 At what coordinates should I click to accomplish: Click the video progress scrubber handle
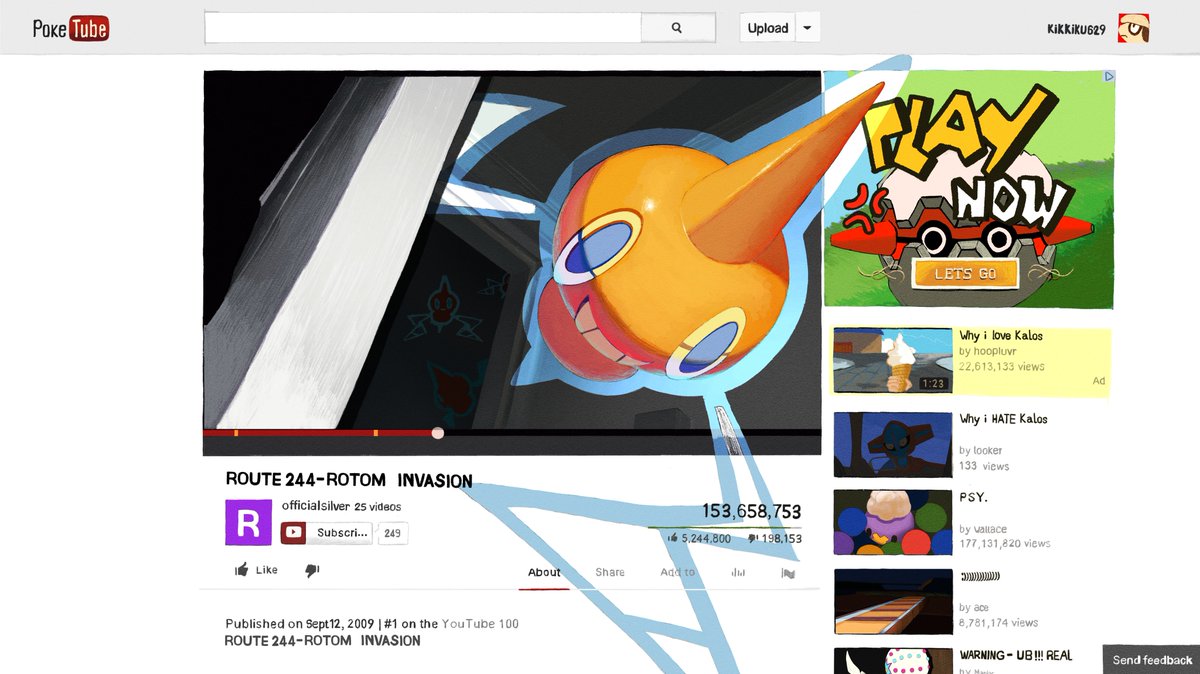point(437,433)
